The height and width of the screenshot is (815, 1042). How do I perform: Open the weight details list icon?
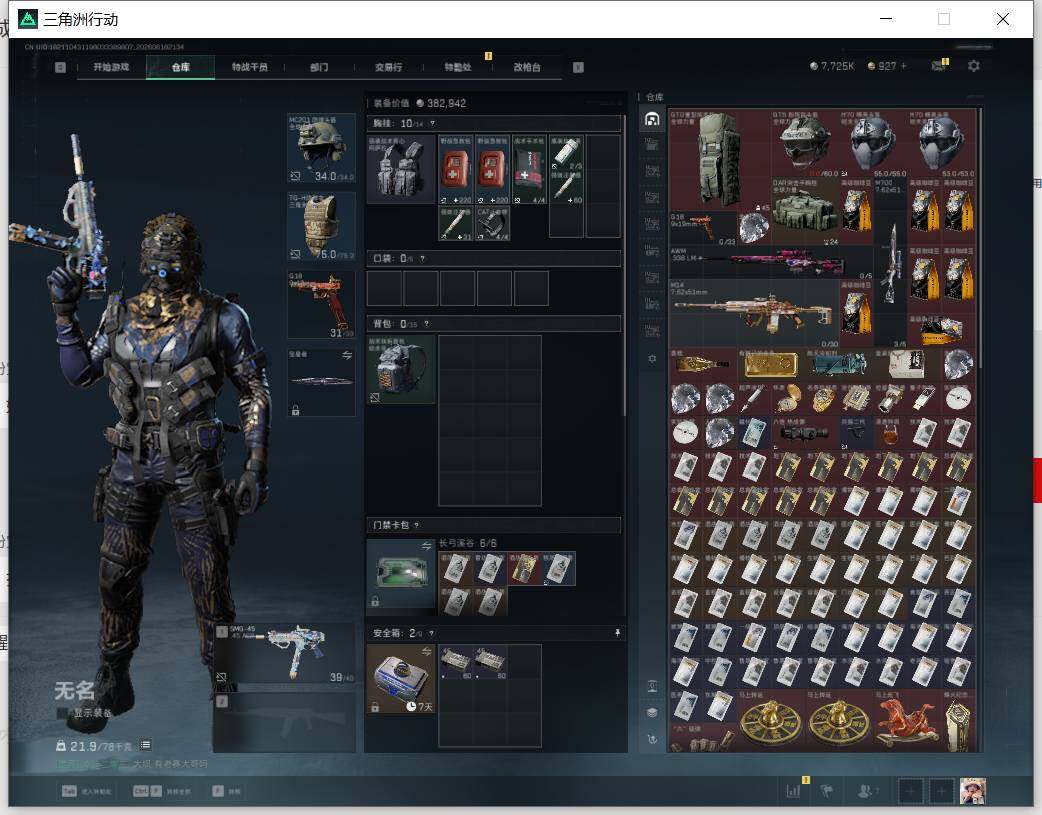click(x=145, y=745)
